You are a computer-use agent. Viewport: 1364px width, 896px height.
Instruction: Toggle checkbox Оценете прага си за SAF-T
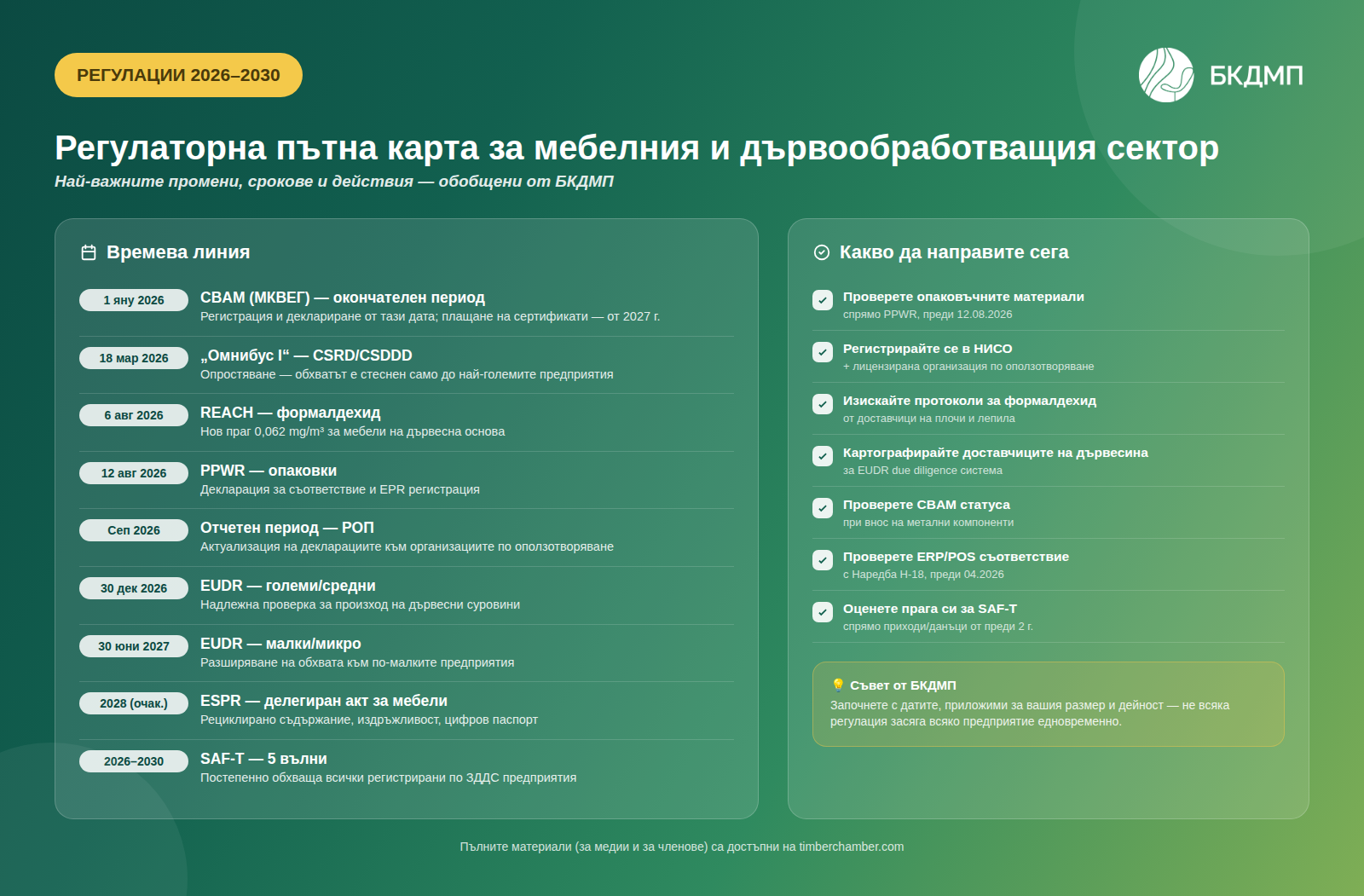coord(823,612)
